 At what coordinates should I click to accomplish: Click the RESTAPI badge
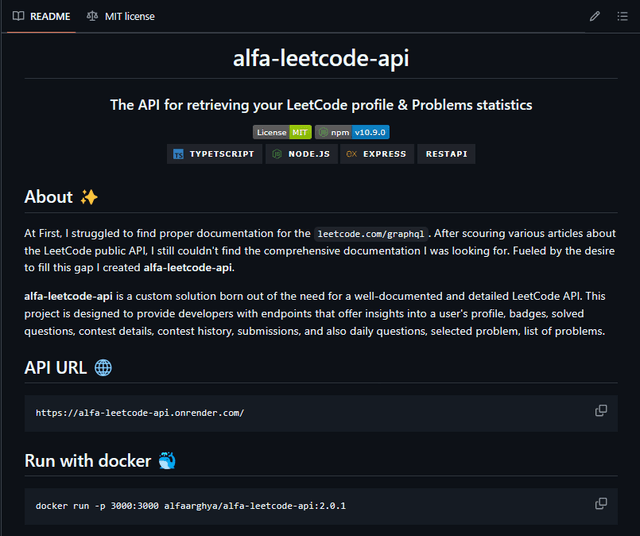pos(446,154)
